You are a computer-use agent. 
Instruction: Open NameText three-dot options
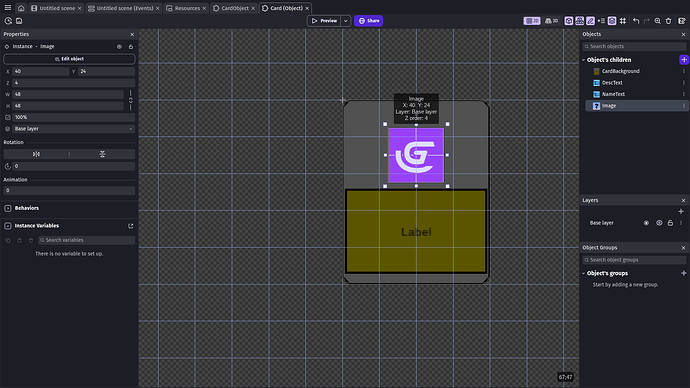click(683, 94)
